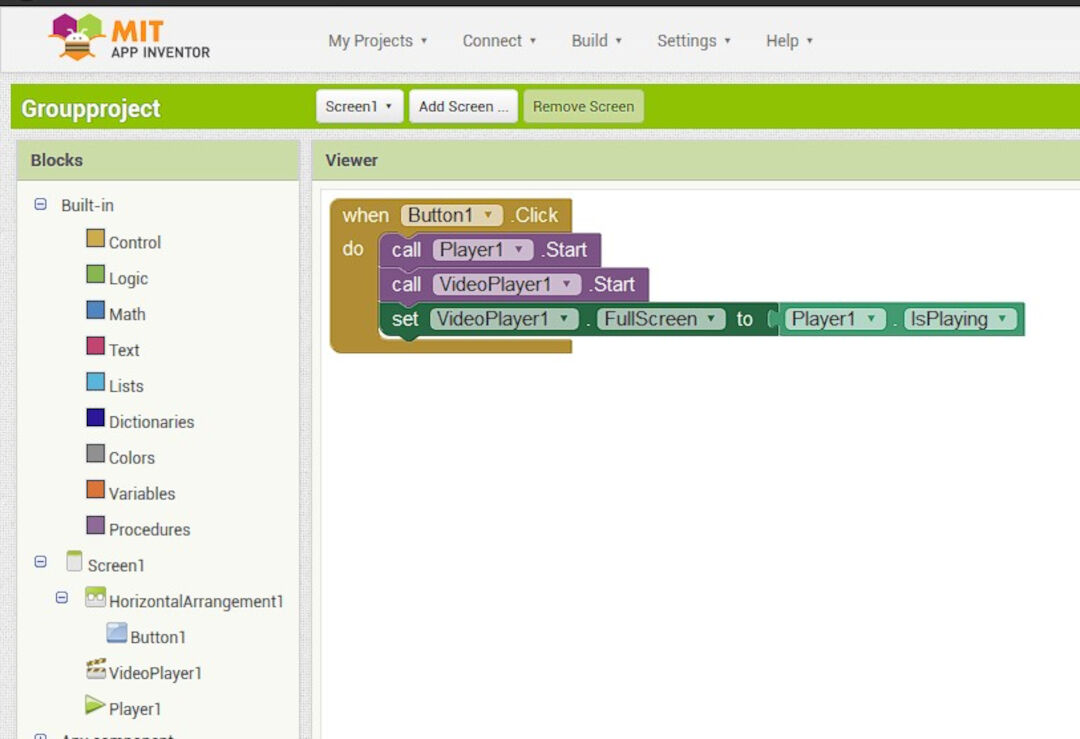Viewport: 1080px width, 739px height.
Task: Click the VideoPlayer1 clapperboard icon
Action: click(x=96, y=669)
